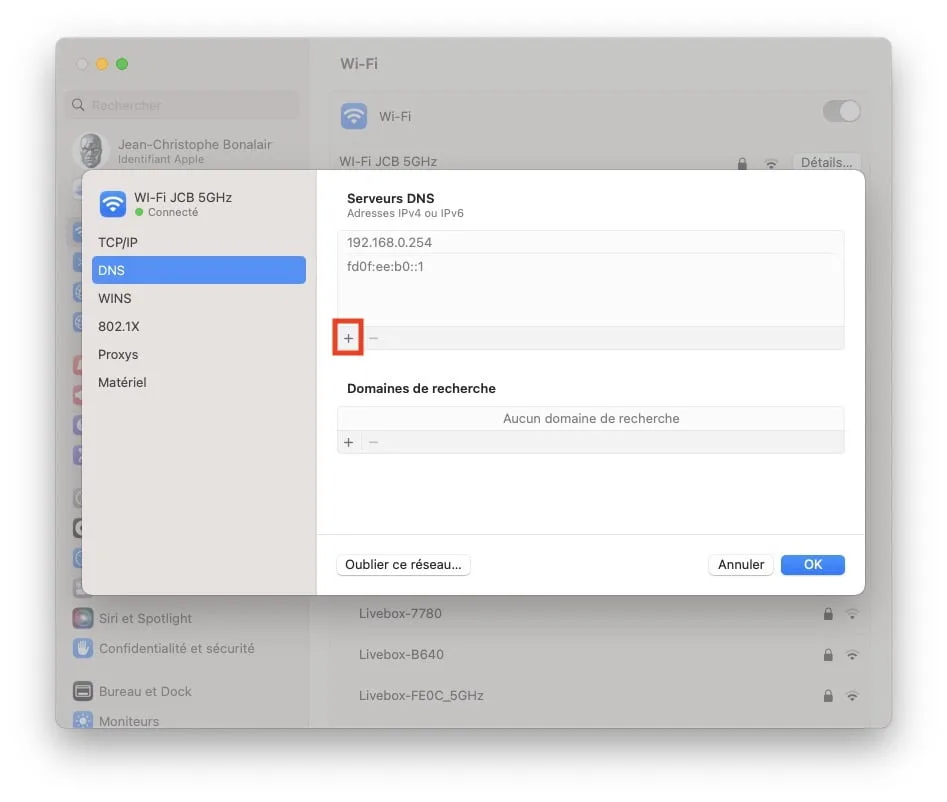
Task: Go to the Proxys tab
Action: 199,354
